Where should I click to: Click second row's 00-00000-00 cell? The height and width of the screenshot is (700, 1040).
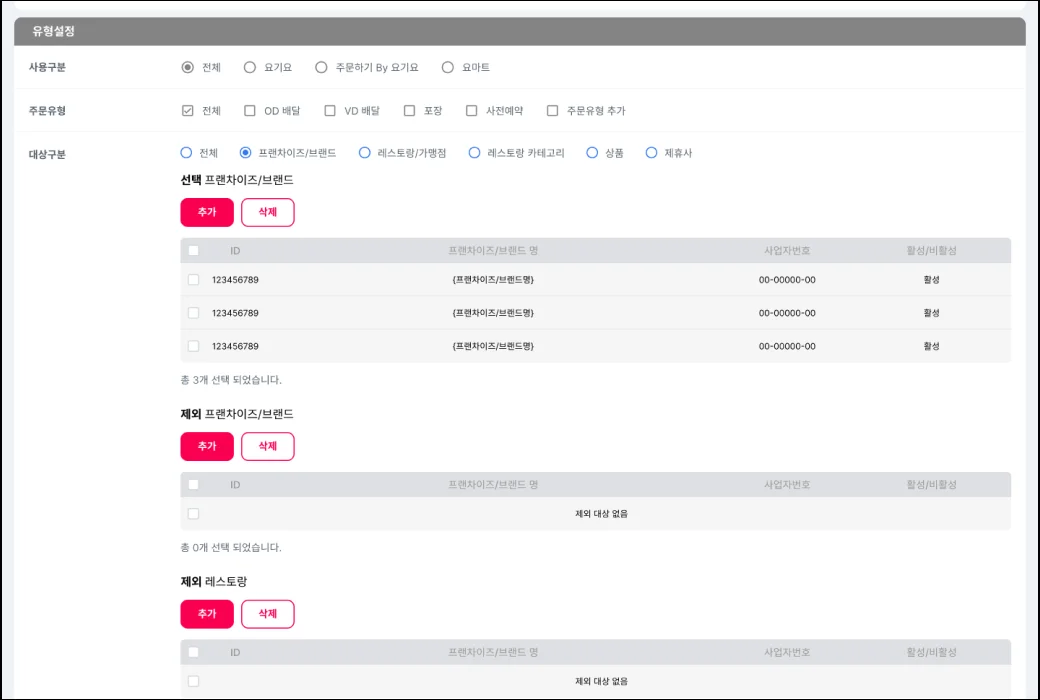point(787,313)
